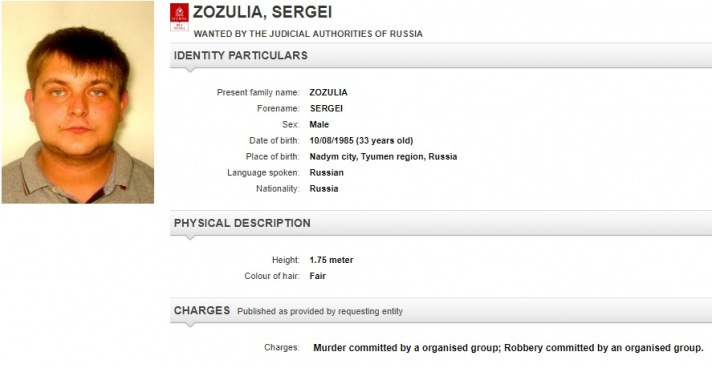Image resolution: width=712 pixels, height=368 pixels.
Task: Click the ZOZULIA, SERGEI heading
Action: [x=262, y=12]
